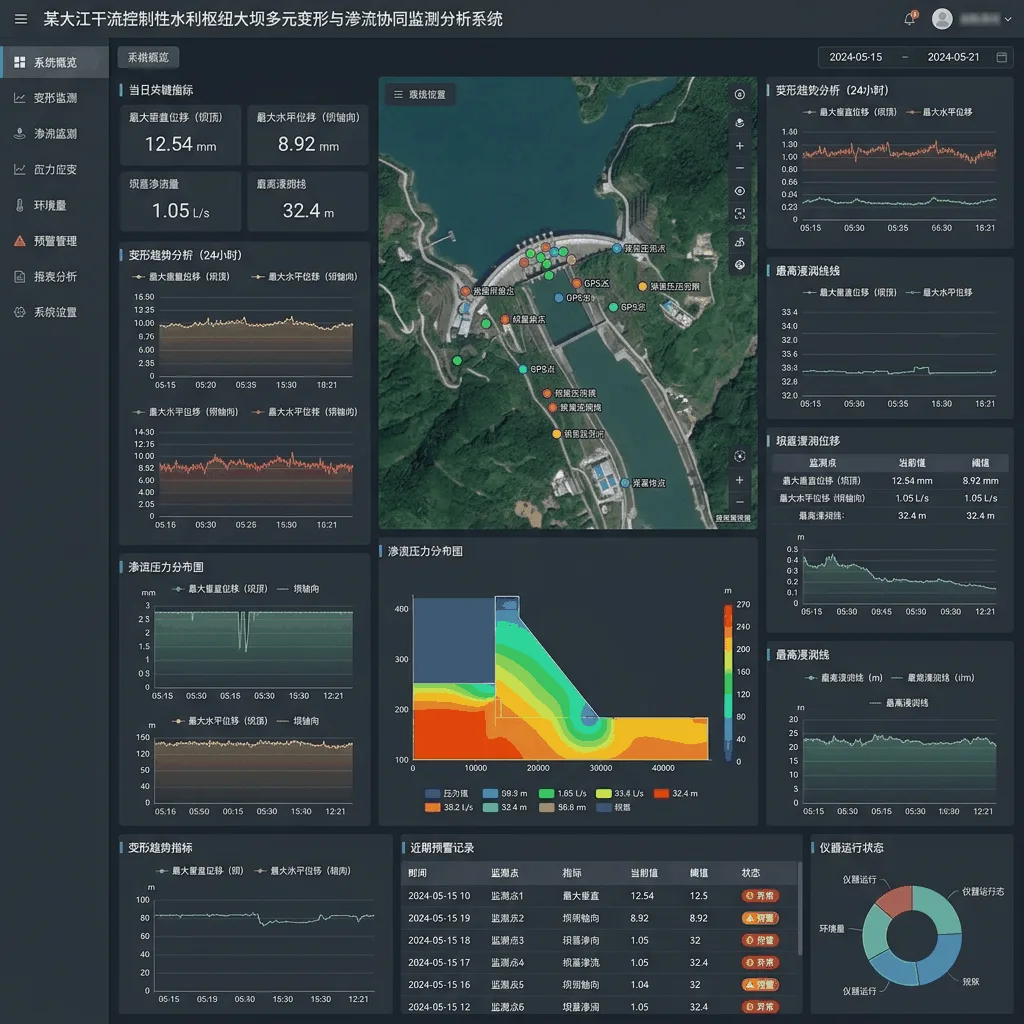Select timestamp 2024-05-15 18 in alert table
1024x1024 pixels.
[x=439, y=940]
